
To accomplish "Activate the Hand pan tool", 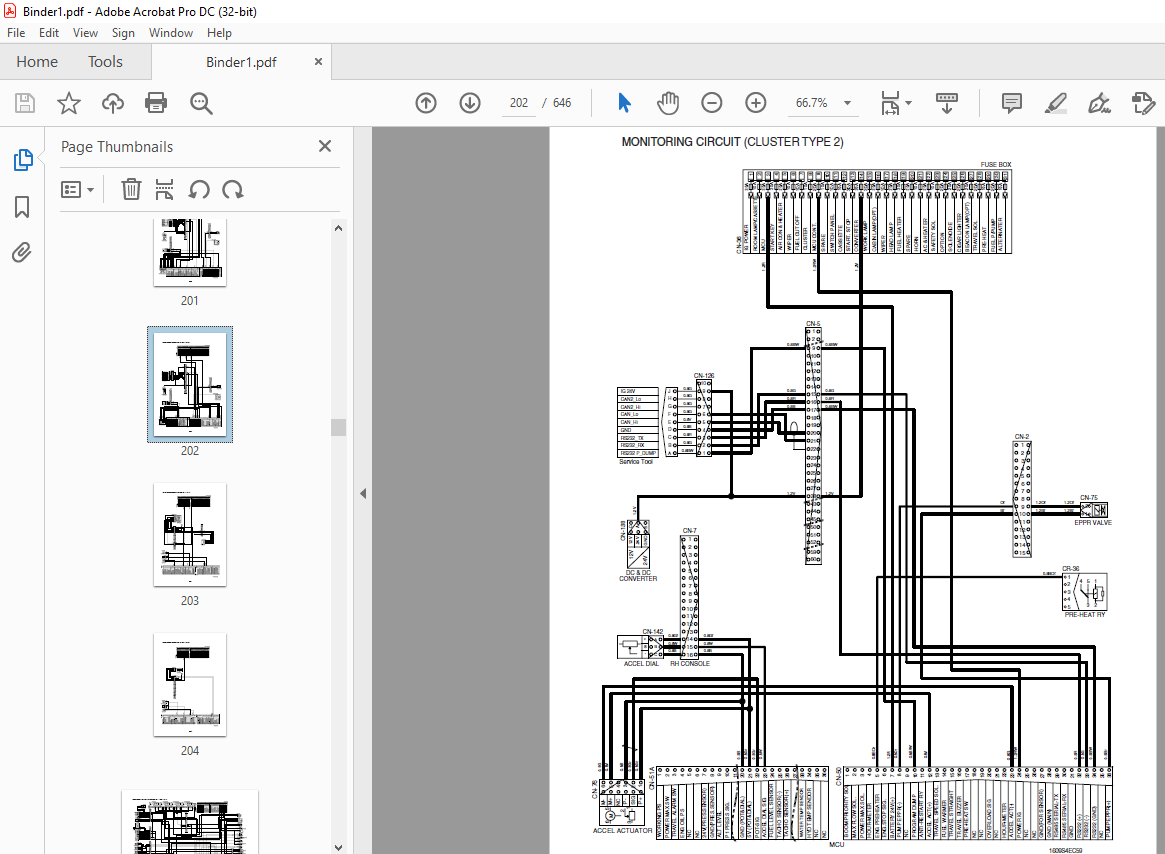I will [668, 103].
